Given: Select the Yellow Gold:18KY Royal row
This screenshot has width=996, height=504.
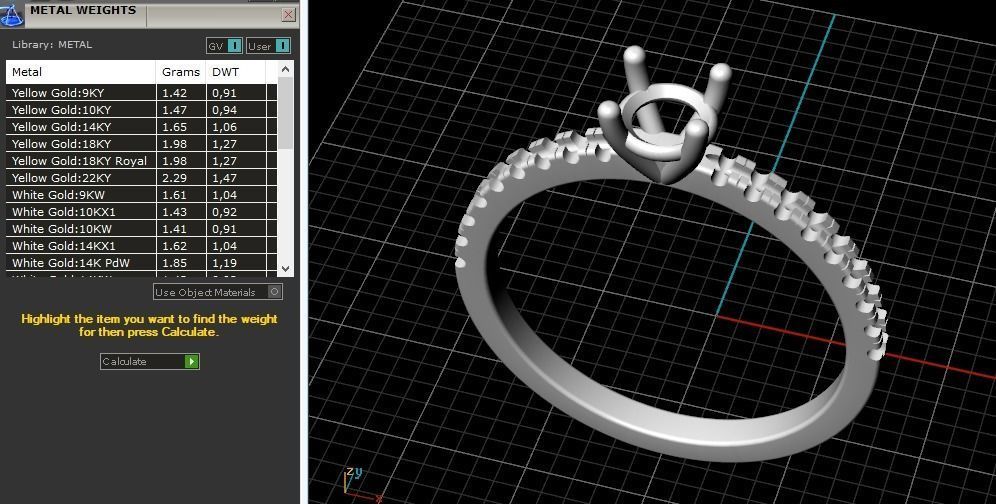Looking at the screenshot, I should [142, 161].
